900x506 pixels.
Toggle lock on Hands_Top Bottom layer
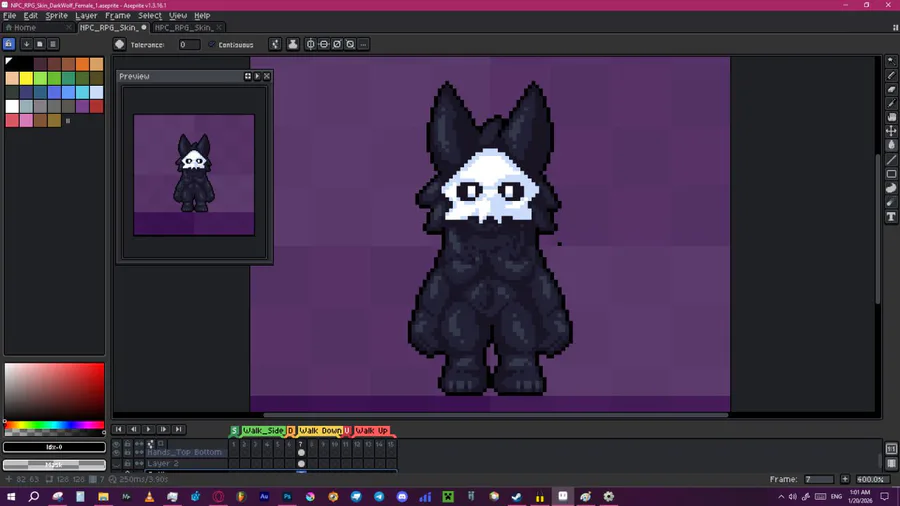pyautogui.click(x=127, y=452)
